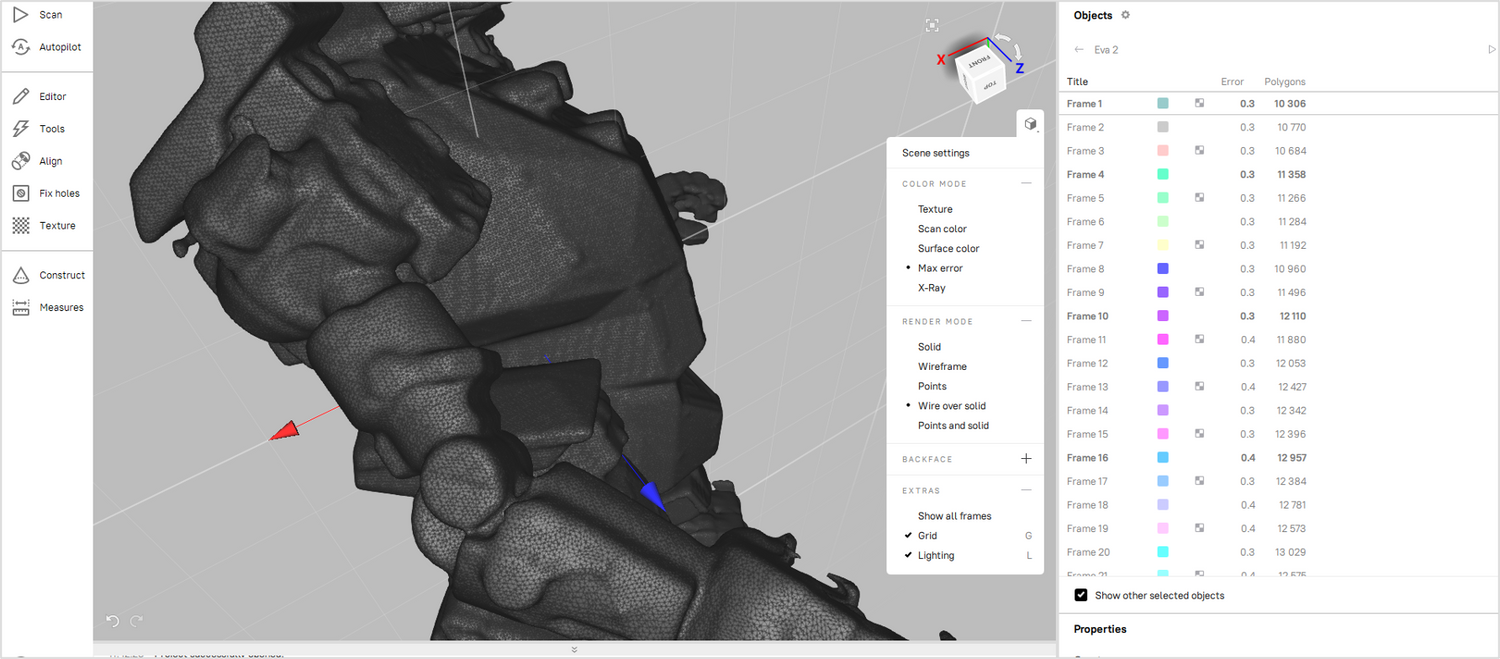1500x659 pixels.
Task: Select Wireframe render mode
Action: point(942,367)
